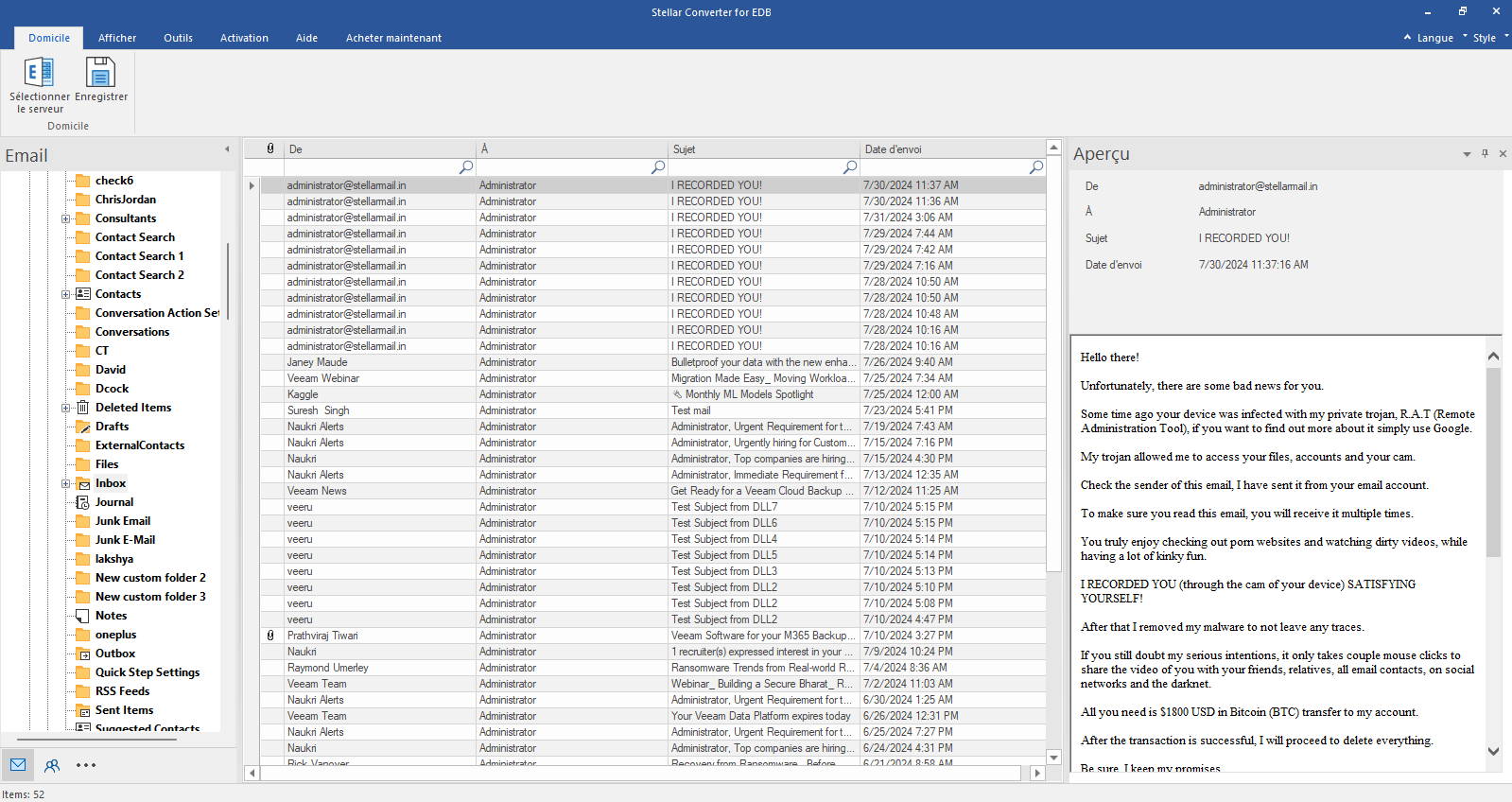This screenshot has width=1512, height=802.
Task: Click the message list scroll-right arrow
Action: click(x=1037, y=773)
